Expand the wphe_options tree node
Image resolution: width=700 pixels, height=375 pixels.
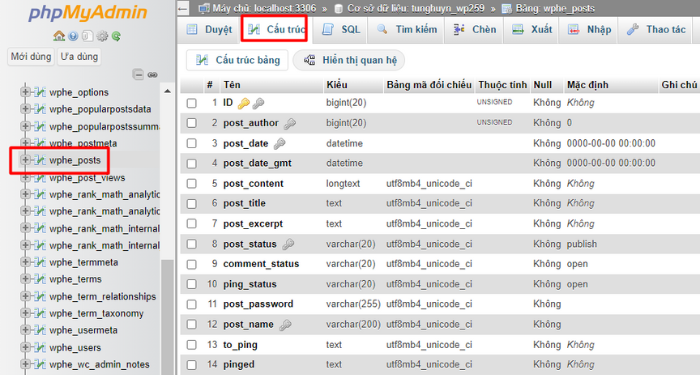25,92
